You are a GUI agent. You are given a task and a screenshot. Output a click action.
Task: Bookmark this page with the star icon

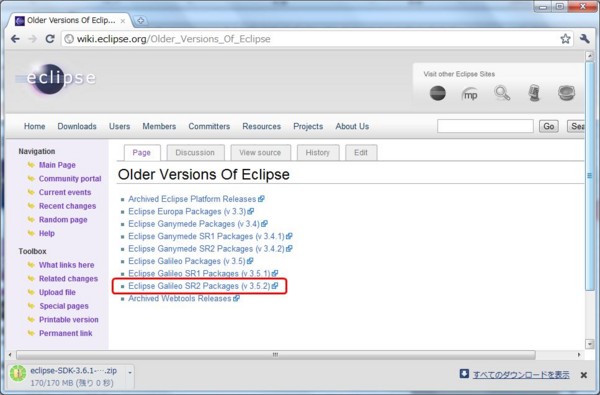[565, 39]
